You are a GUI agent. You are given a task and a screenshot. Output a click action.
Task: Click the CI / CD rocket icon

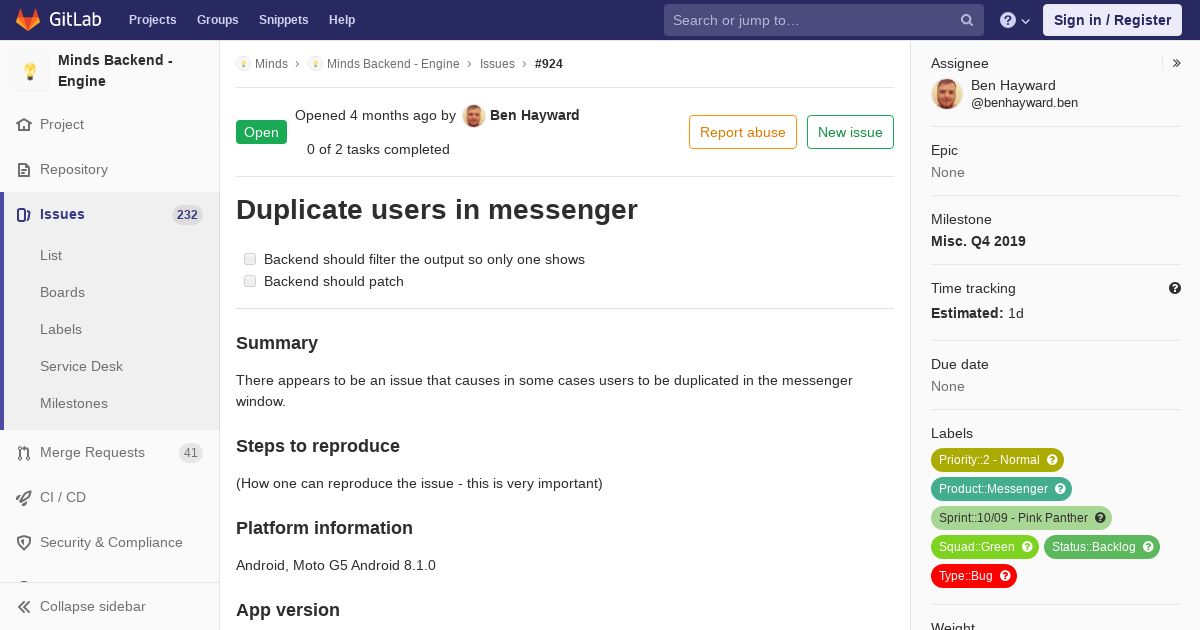point(24,498)
